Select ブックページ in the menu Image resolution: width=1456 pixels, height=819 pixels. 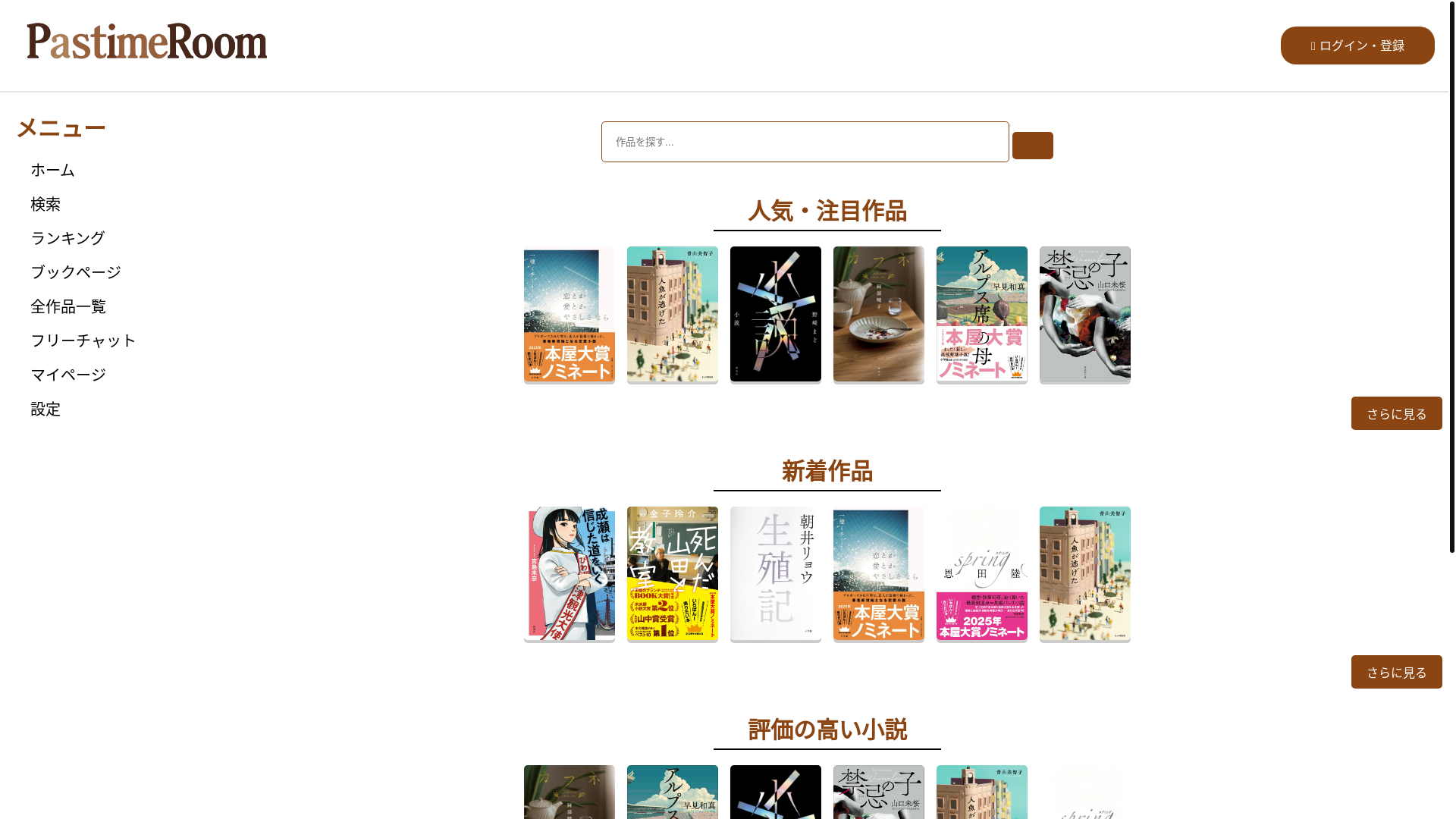pyautogui.click(x=76, y=272)
